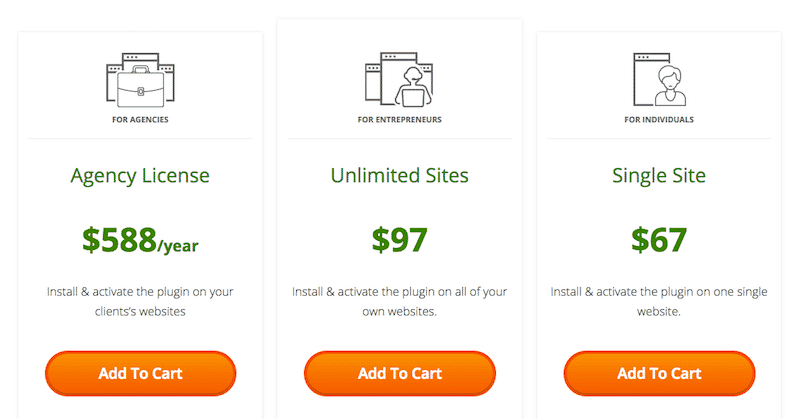Click the clients's websites description text
Viewport: 800px width, 419px height.
coord(140,301)
